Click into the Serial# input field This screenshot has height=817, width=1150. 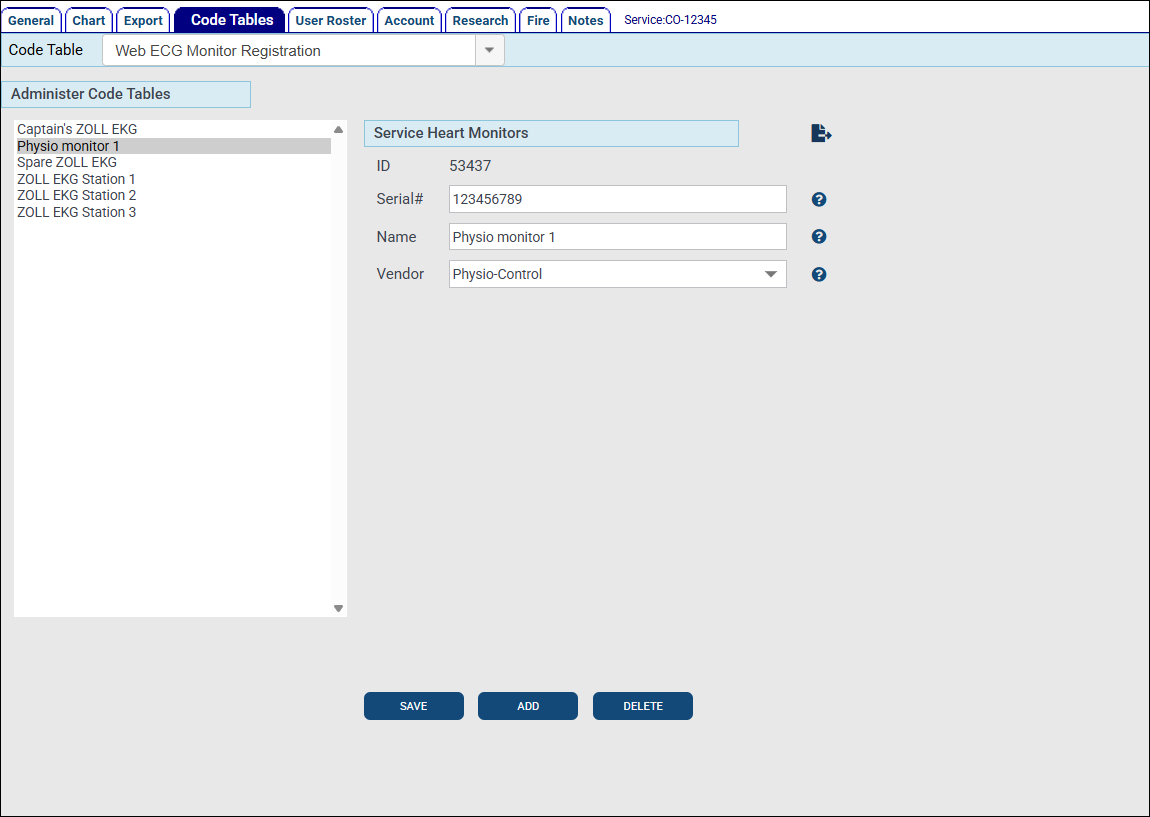point(617,199)
